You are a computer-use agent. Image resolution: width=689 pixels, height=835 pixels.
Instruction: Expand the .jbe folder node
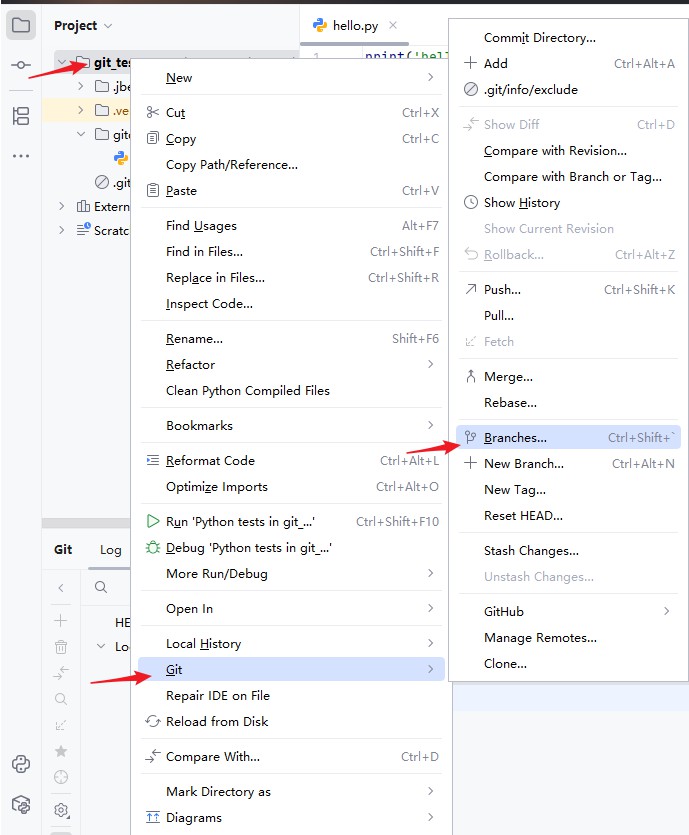coord(80,86)
